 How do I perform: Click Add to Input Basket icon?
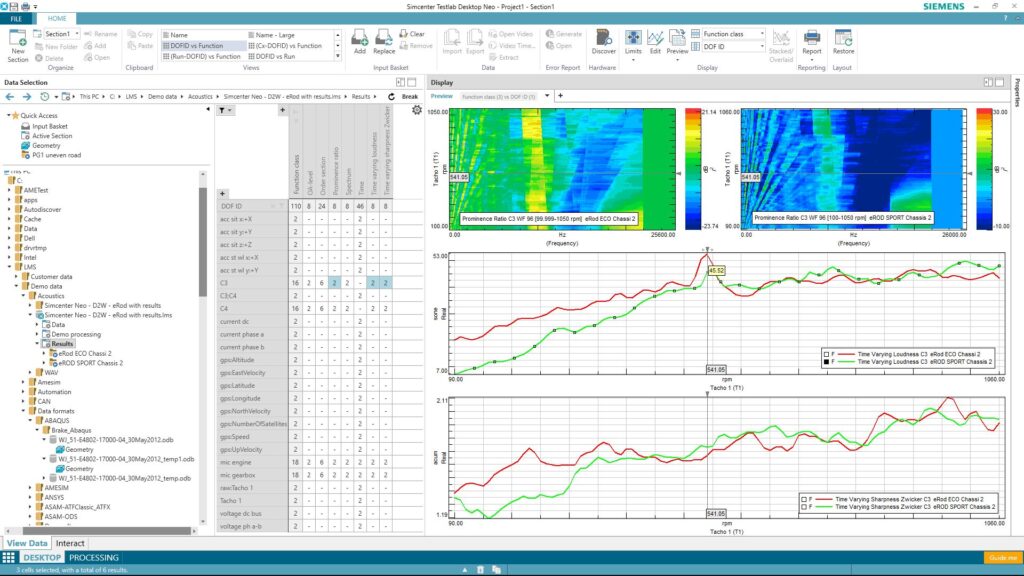click(359, 41)
